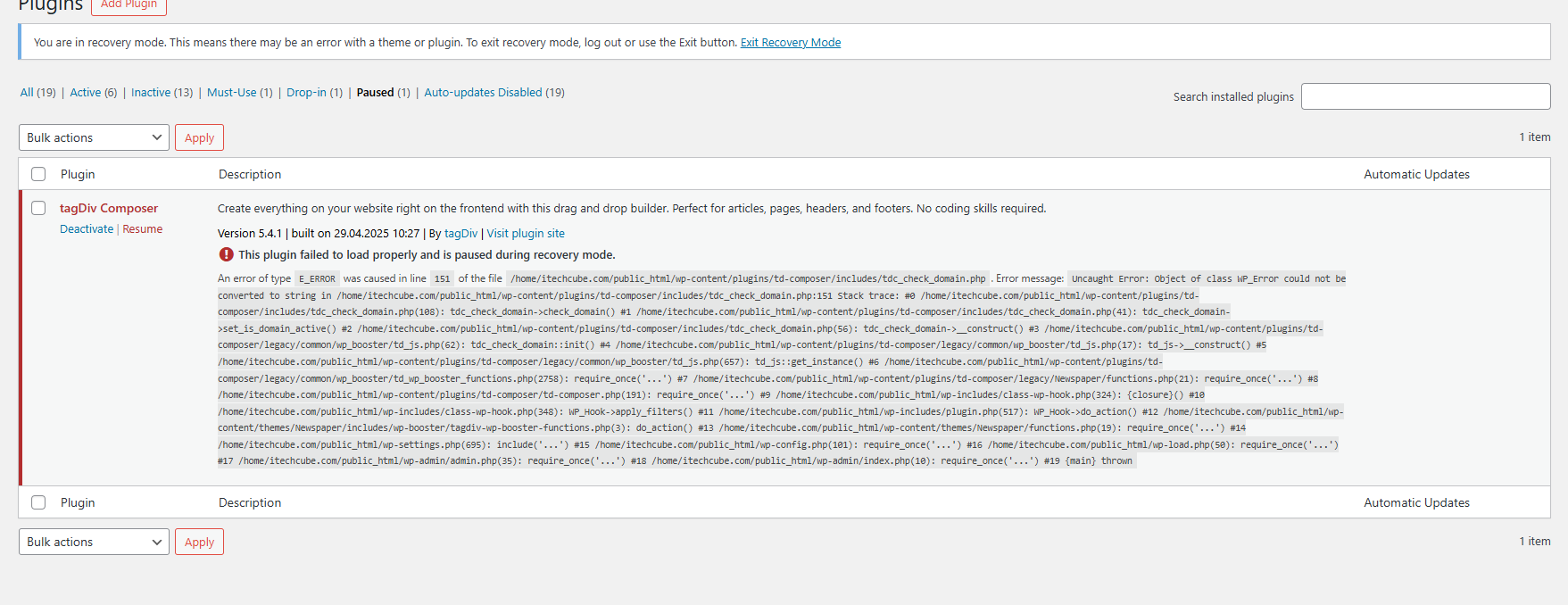Click the Description column label in footer
1568x605 pixels.
250,502
